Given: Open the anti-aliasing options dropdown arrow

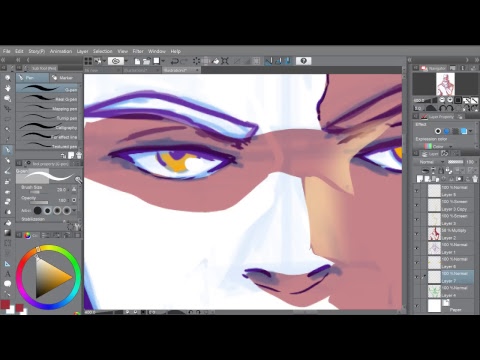Looking at the screenshot, I should click(75, 210).
